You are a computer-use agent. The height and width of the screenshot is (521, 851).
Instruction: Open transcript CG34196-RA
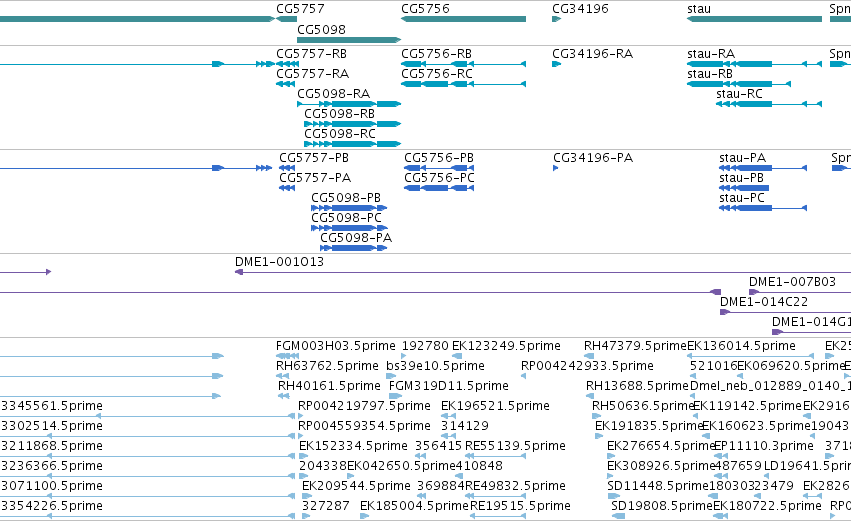(x=592, y=54)
